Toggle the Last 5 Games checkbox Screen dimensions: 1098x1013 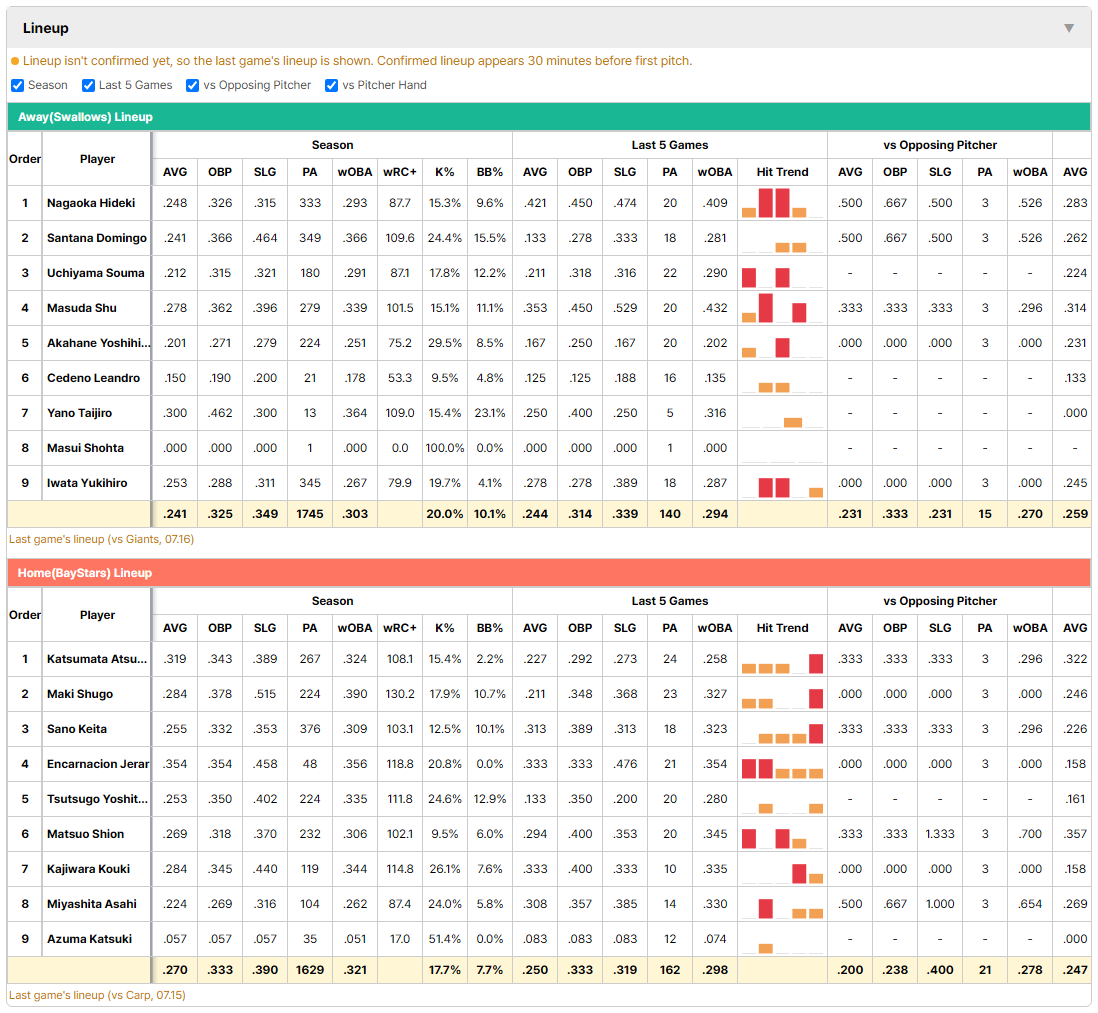tap(88, 85)
